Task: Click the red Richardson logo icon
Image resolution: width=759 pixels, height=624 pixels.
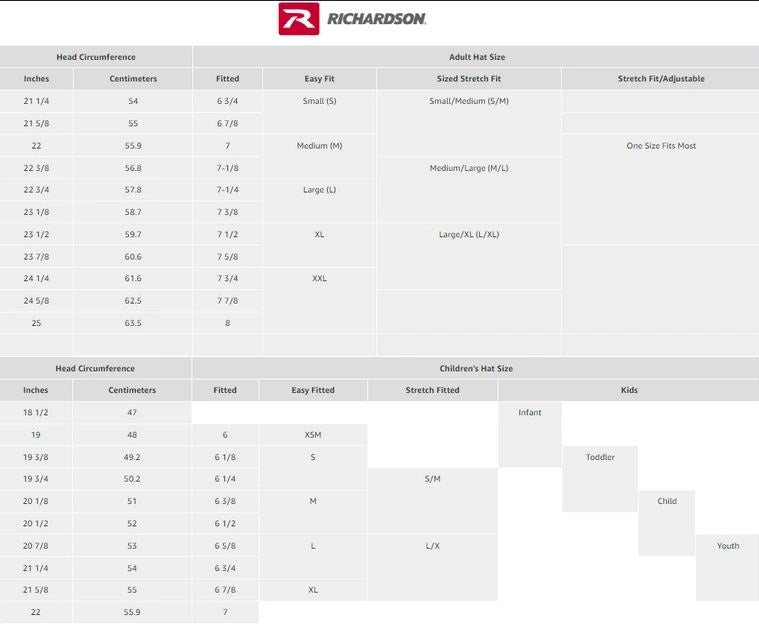Action: tap(298, 19)
